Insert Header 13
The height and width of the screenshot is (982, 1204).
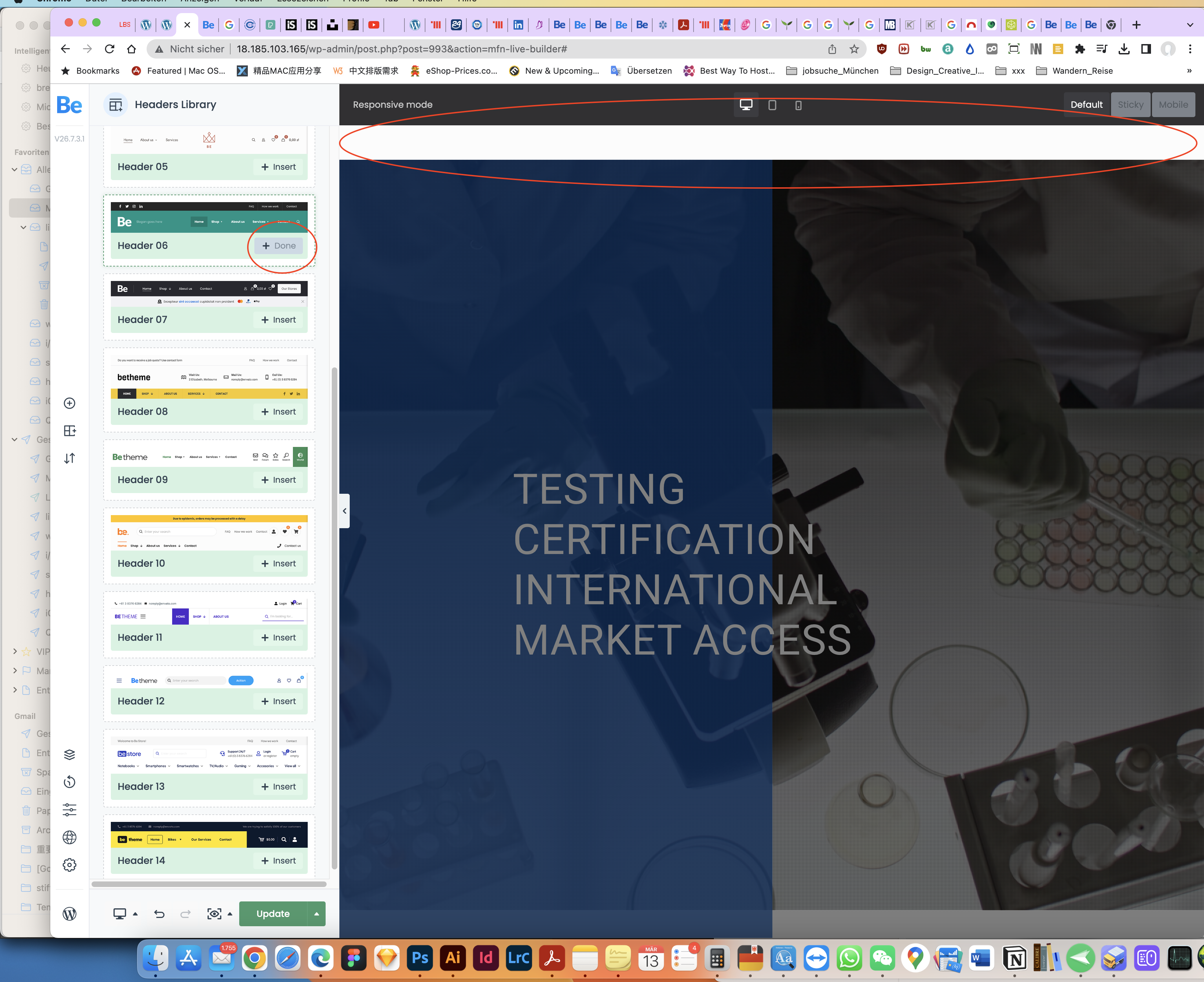278,787
